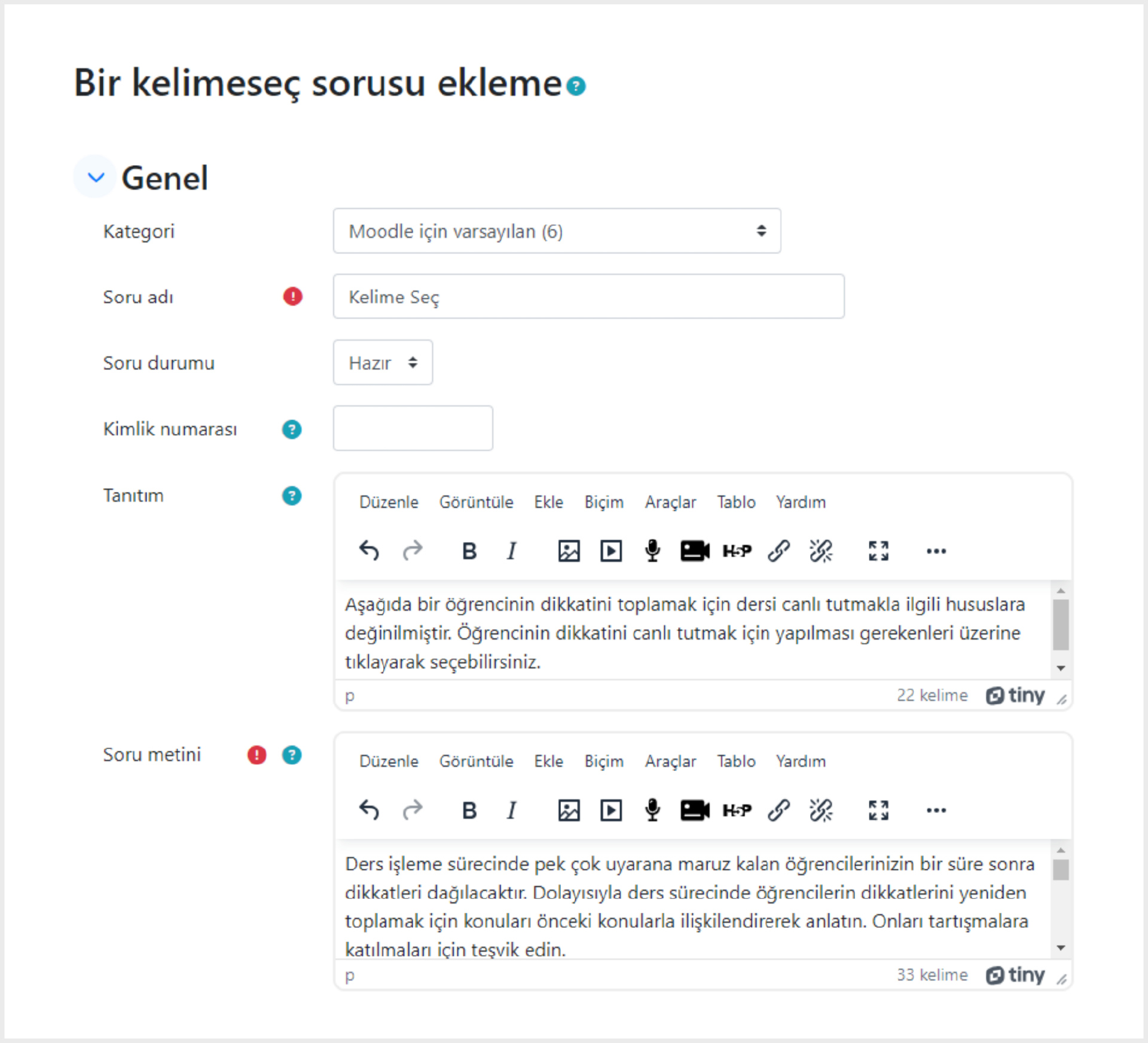The height and width of the screenshot is (1043, 1148).
Task: Click the multimedia insert icon in Soru metini editor
Action: click(x=610, y=810)
